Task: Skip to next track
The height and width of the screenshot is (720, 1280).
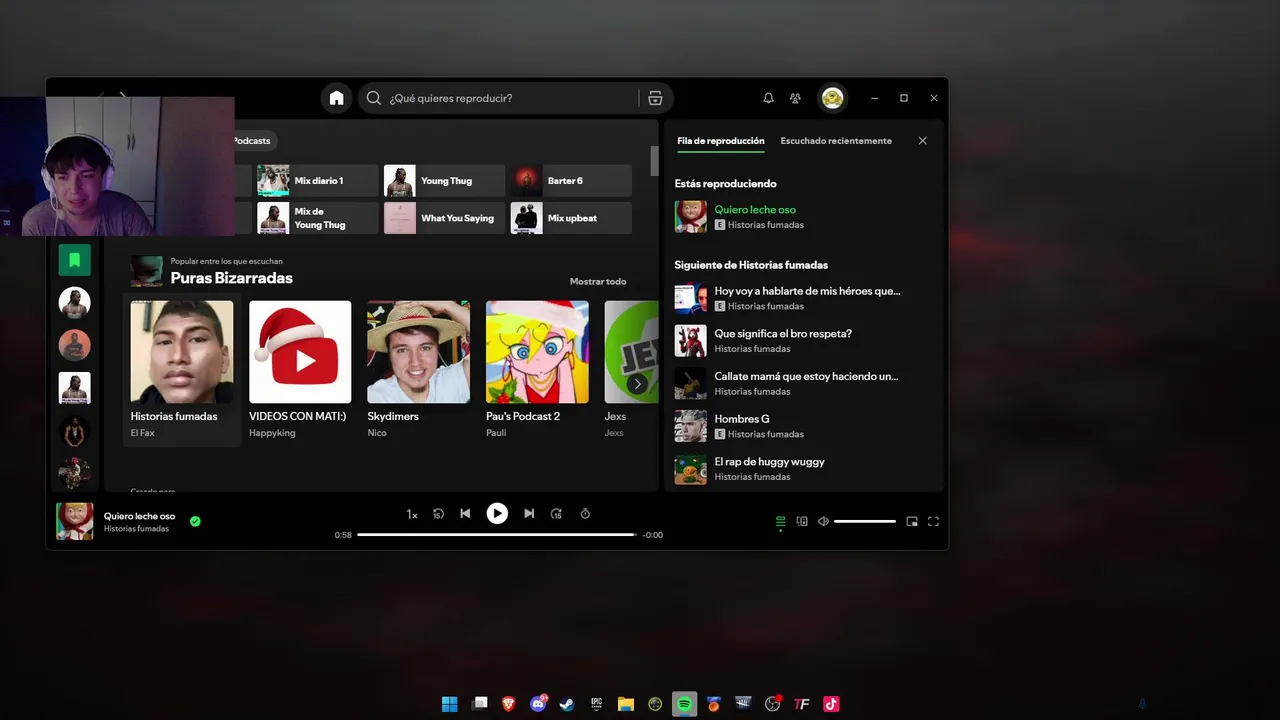Action: [x=529, y=514]
